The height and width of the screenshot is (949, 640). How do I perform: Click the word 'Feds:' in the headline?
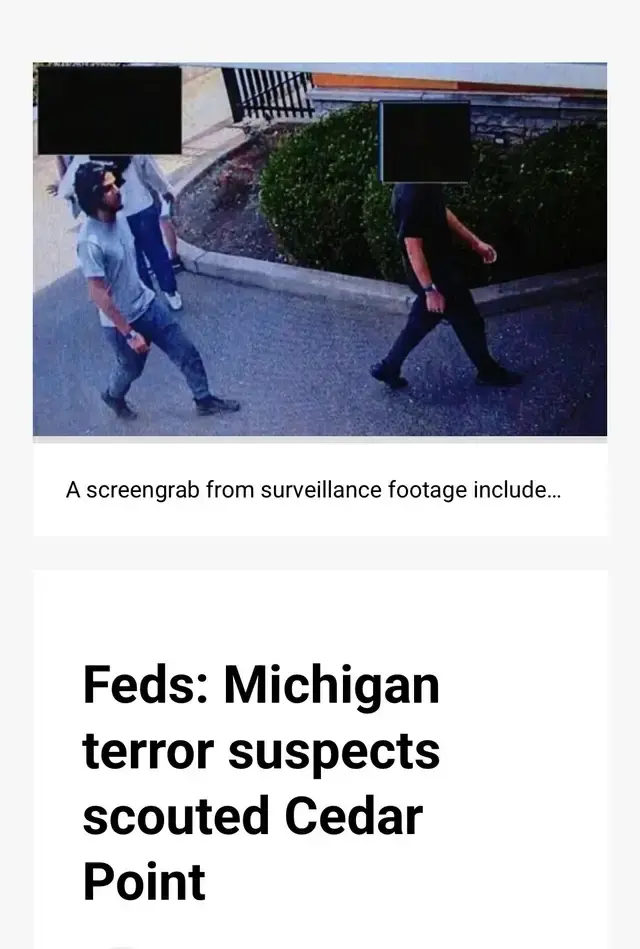pos(145,685)
